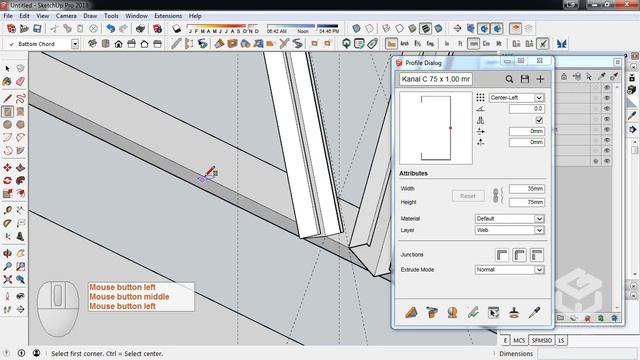This screenshot has width=640, height=360.
Task: Click the rotation angle 0.0 field
Action: pos(527,109)
